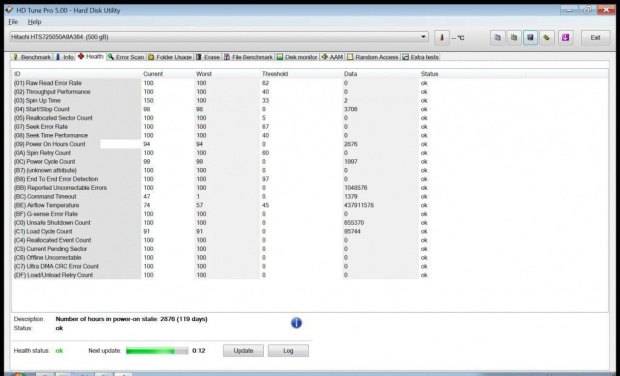Viewport: 620px width, 376px height.
Task: Click the temperature thermometer icon
Action: [x=442, y=38]
